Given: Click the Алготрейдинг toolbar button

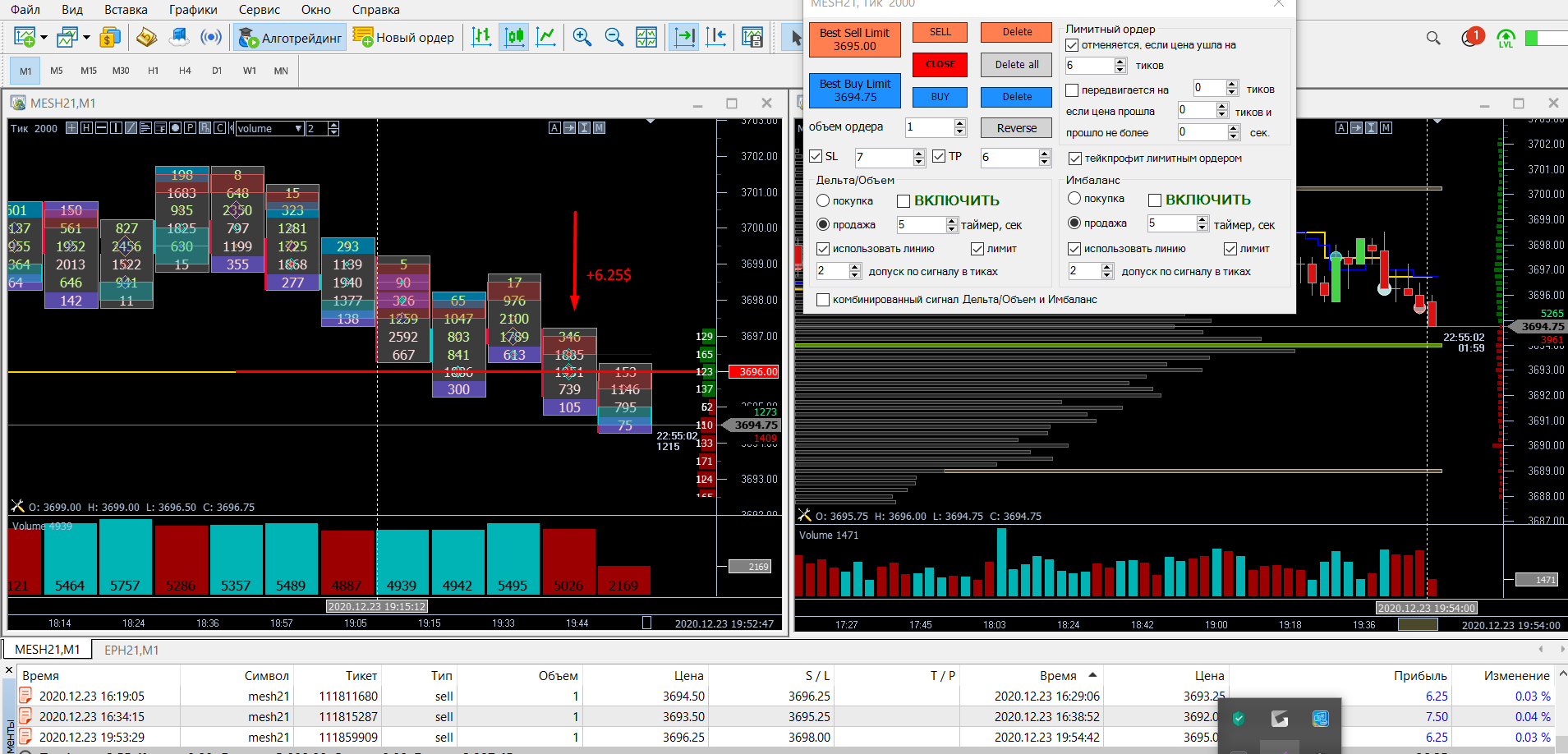Looking at the screenshot, I should click(290, 37).
